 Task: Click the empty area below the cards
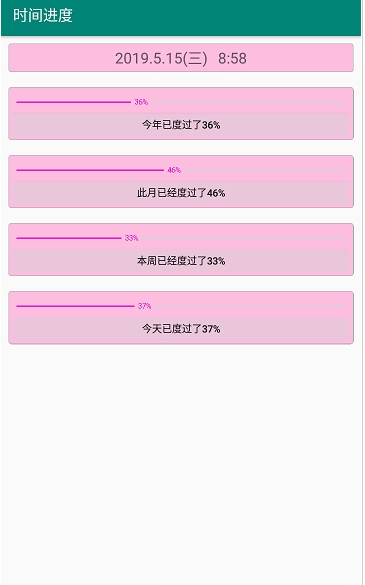(x=181, y=463)
